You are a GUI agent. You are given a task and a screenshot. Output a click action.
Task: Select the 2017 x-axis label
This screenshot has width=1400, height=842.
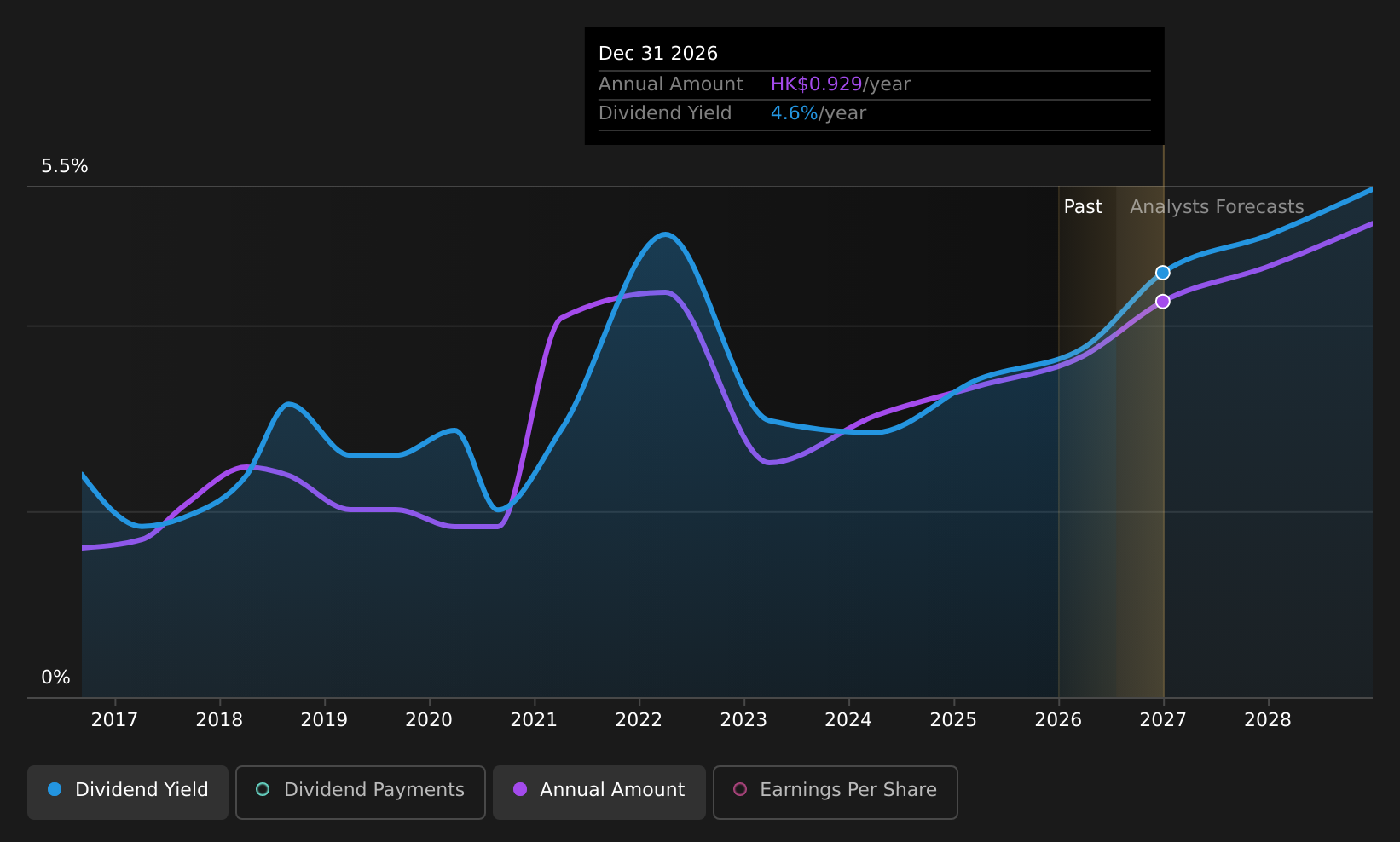(x=114, y=720)
